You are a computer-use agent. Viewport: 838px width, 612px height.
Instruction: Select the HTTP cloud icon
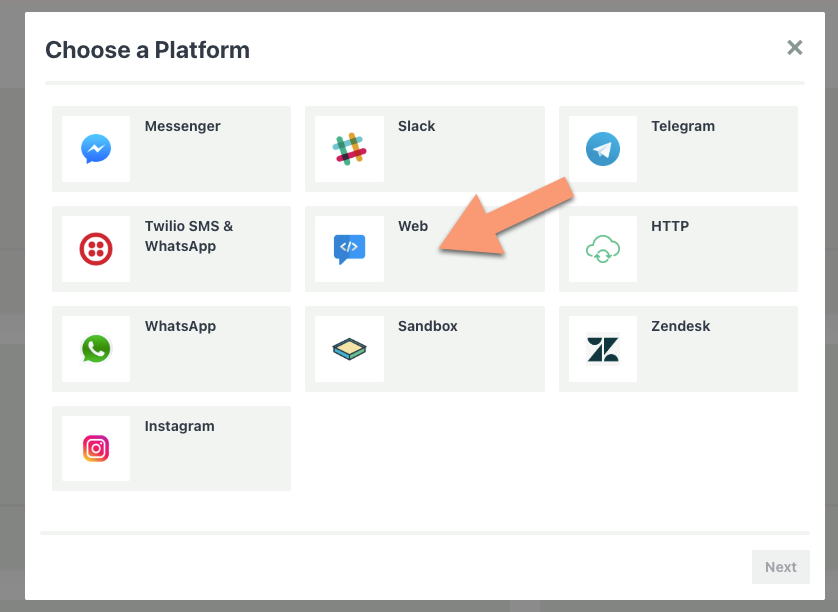(602, 248)
